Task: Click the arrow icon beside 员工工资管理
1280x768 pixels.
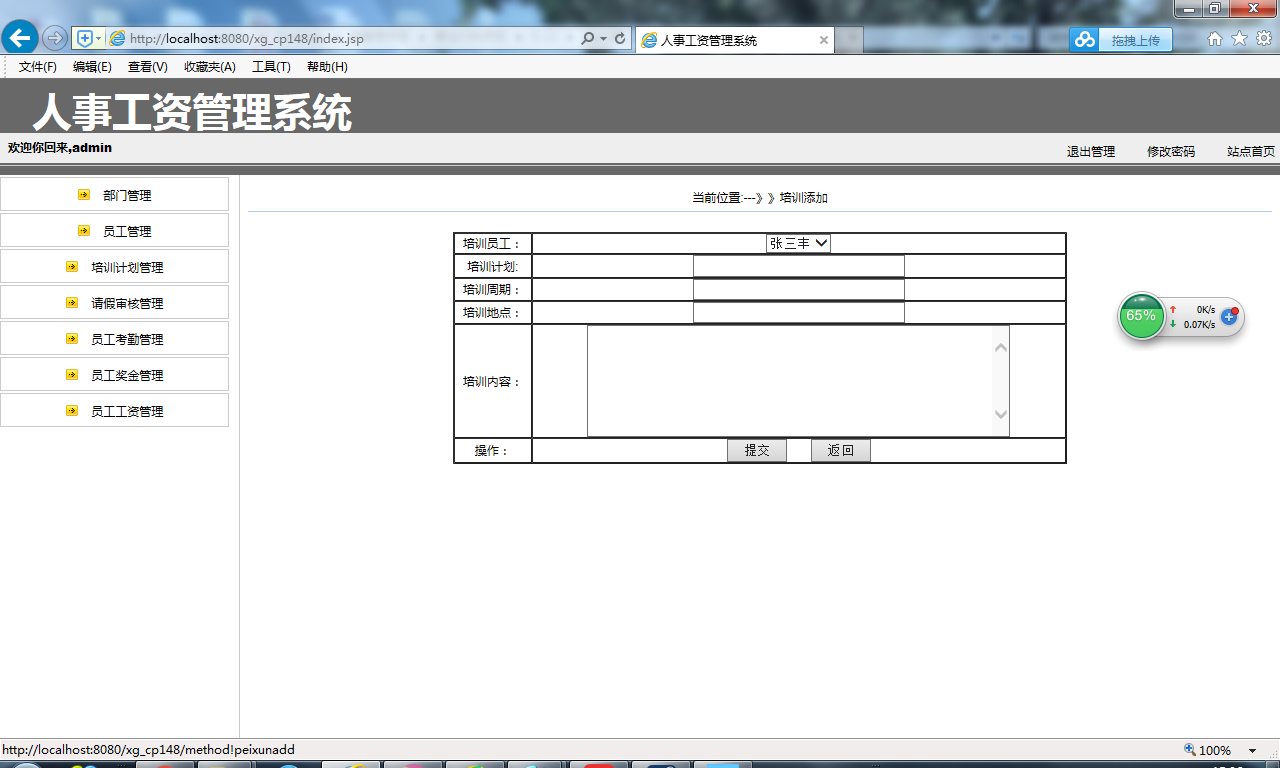Action: (72, 411)
